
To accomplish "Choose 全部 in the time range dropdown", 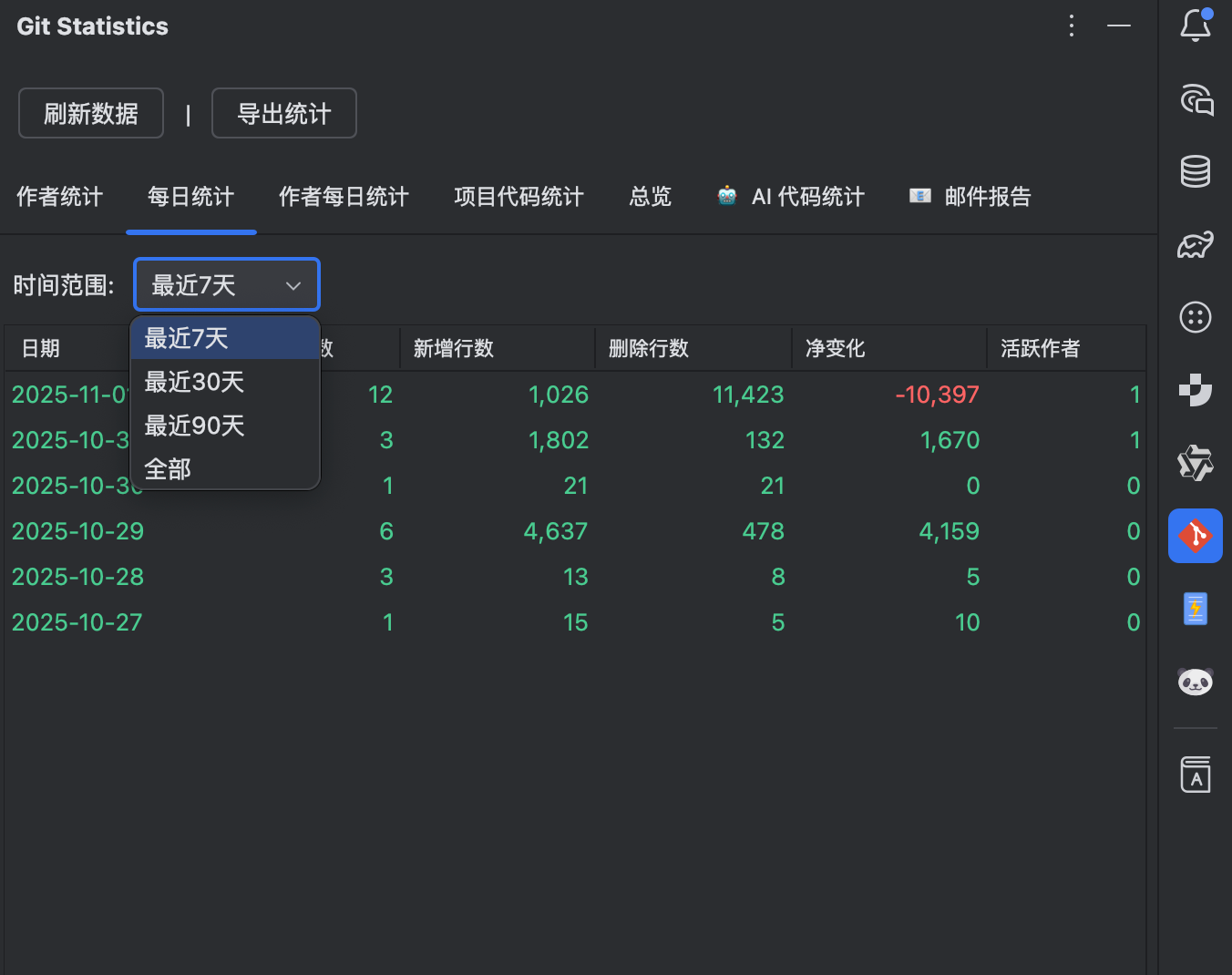I will click(167, 468).
